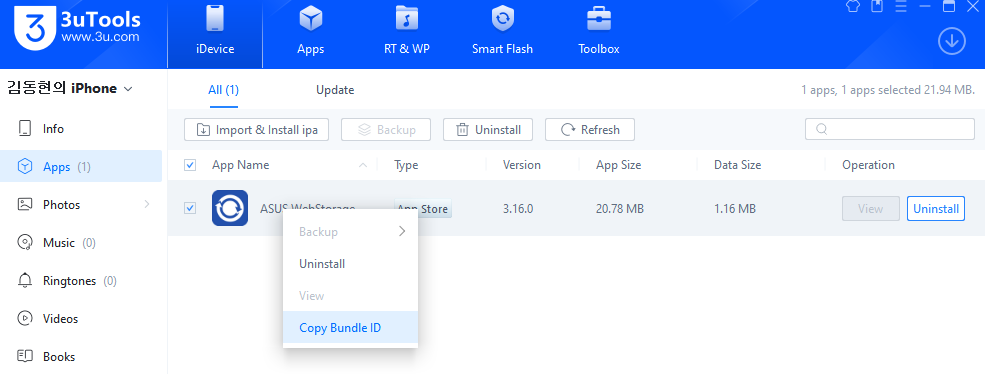
Task: Open Photos in the sidebar
Action: coord(81,204)
